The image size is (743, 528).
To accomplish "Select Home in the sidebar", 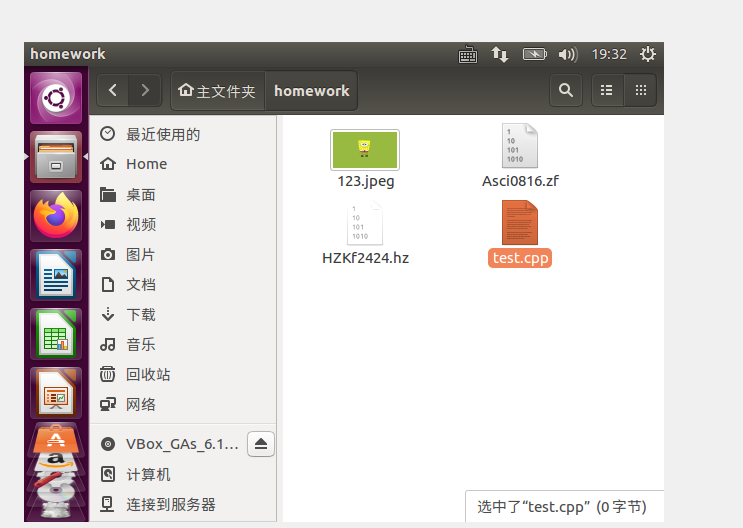I will 183,164.
